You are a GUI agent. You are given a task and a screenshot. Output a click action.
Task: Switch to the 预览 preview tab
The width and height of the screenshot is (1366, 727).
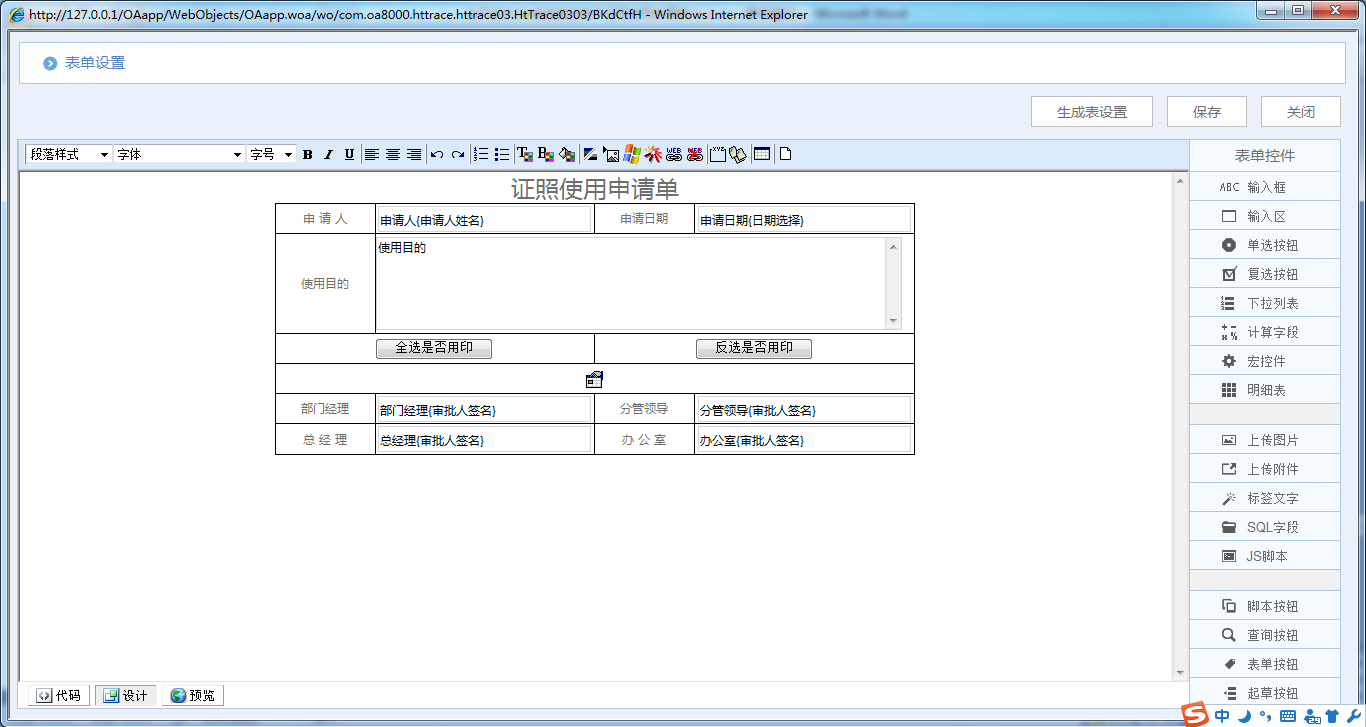[192, 695]
